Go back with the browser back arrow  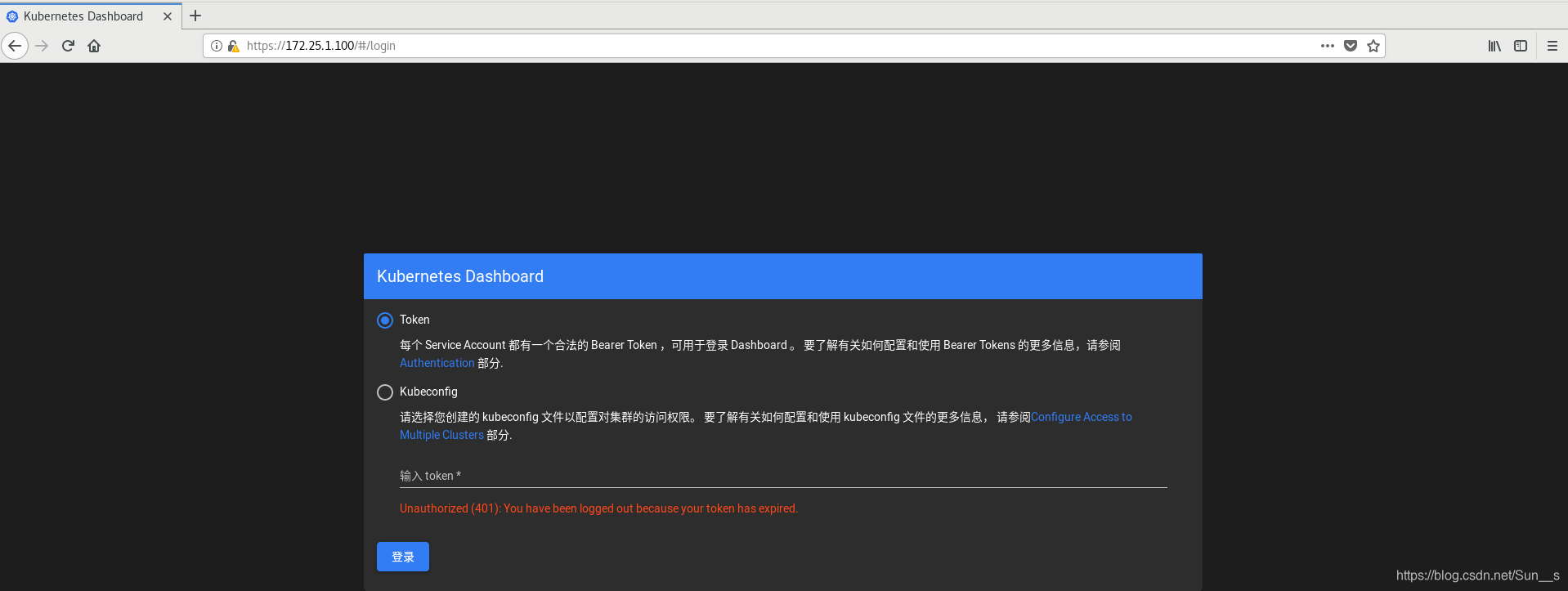15,46
